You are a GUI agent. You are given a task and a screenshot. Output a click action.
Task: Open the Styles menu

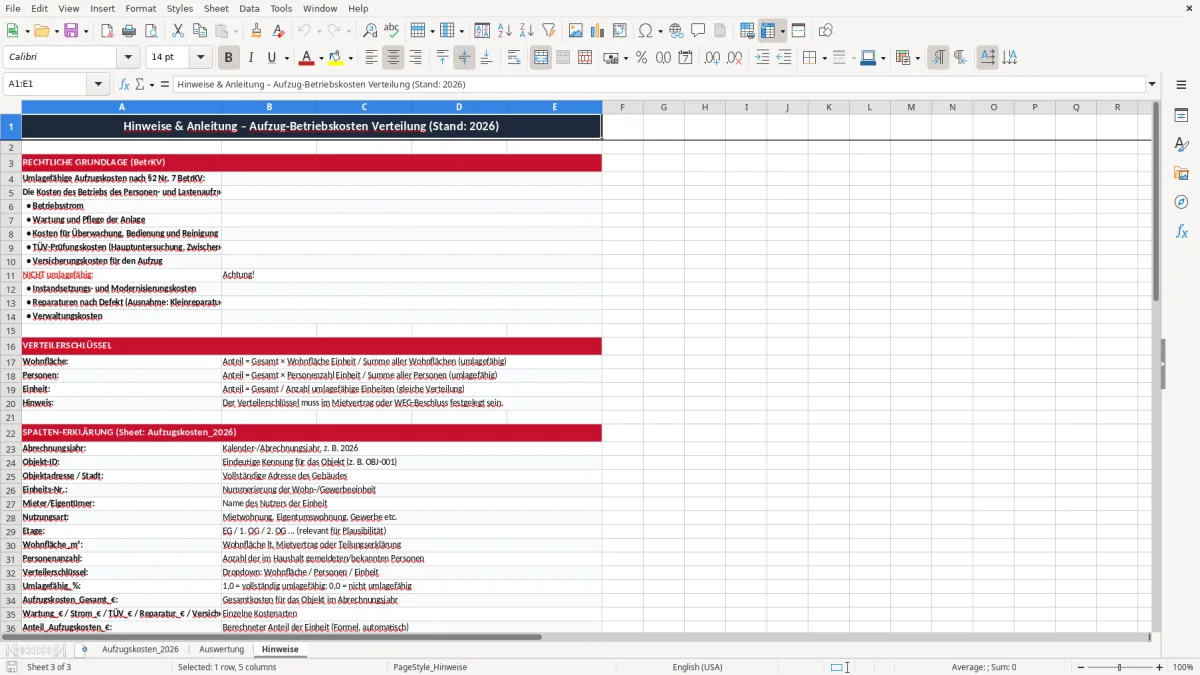(x=180, y=8)
